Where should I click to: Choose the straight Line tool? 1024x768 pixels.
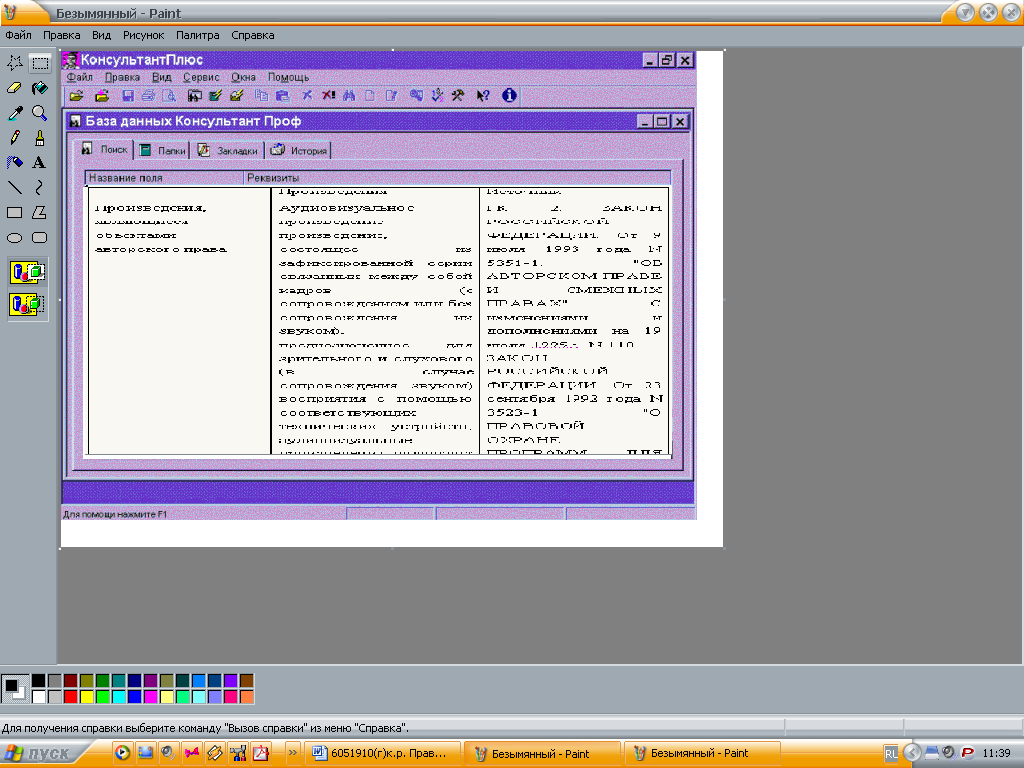pos(14,188)
